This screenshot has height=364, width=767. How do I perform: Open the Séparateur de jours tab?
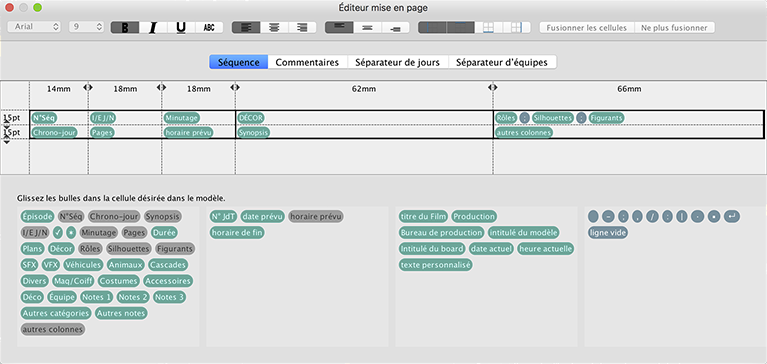pyautogui.click(x=398, y=62)
